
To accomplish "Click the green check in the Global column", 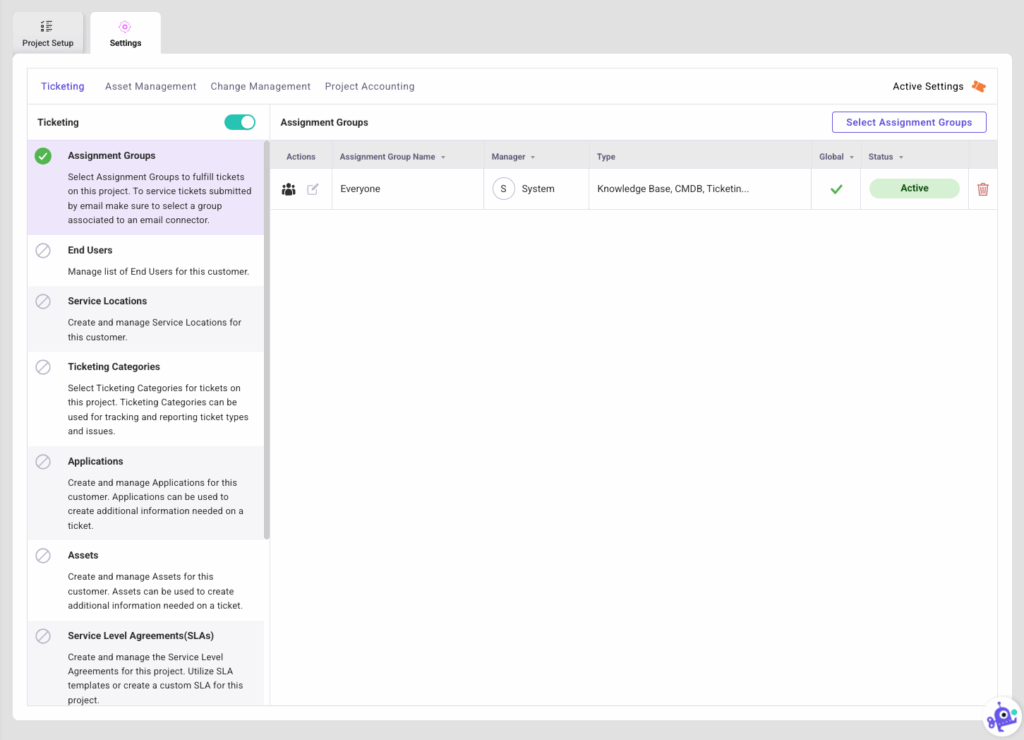I will click(x=836, y=189).
